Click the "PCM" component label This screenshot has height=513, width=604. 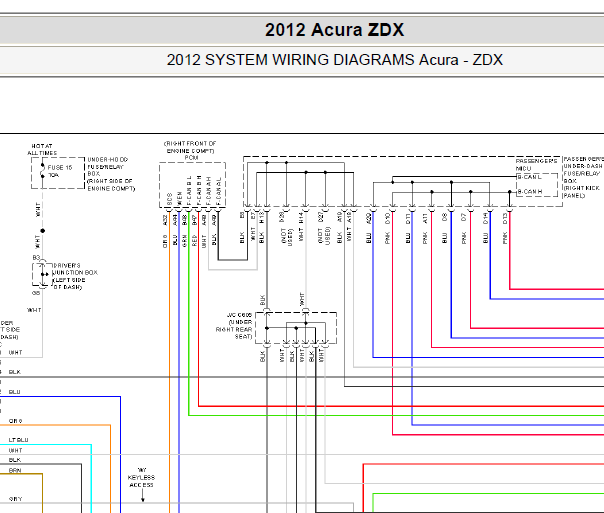click(x=191, y=158)
